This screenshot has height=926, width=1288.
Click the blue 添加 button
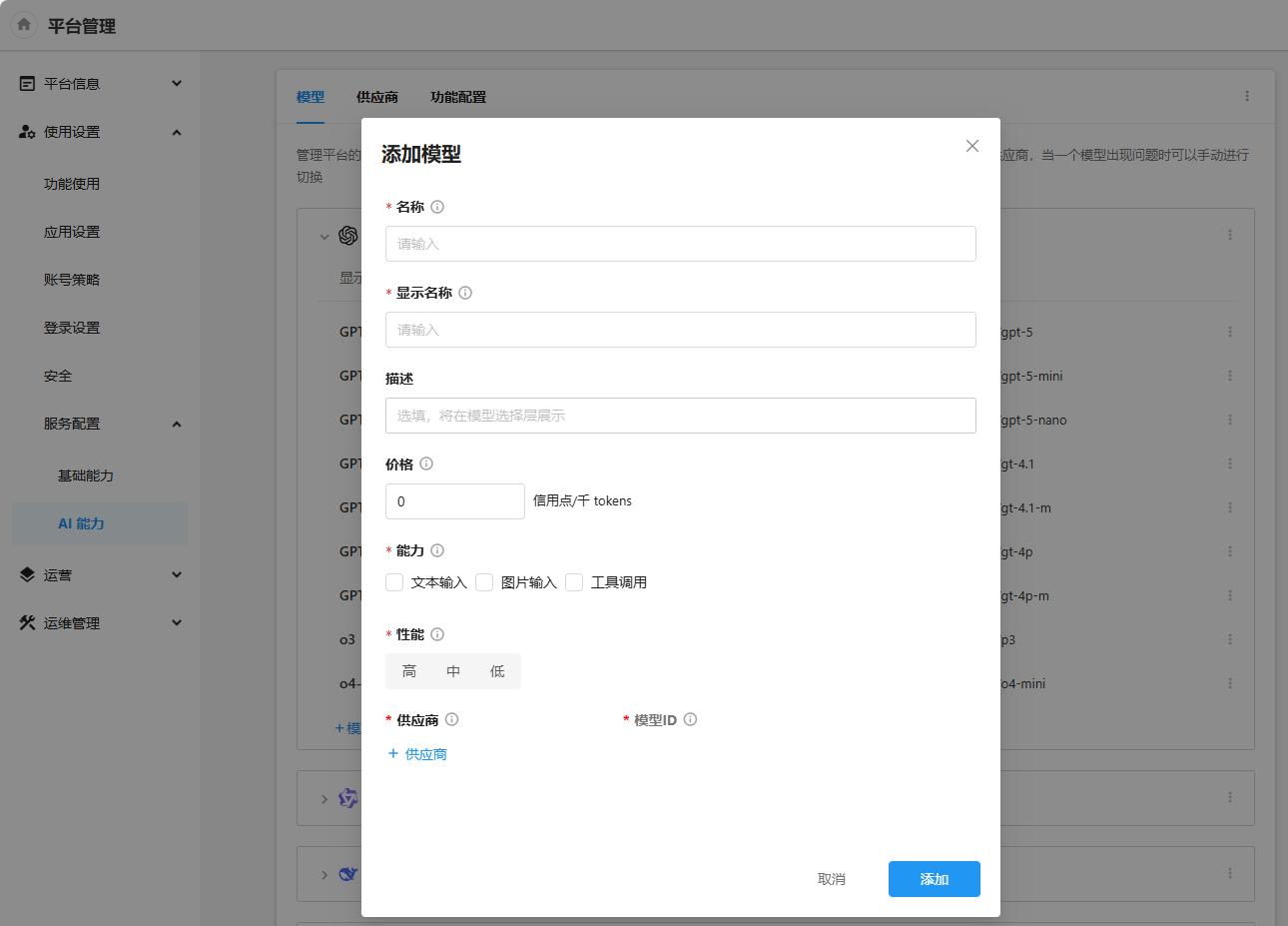coord(934,879)
